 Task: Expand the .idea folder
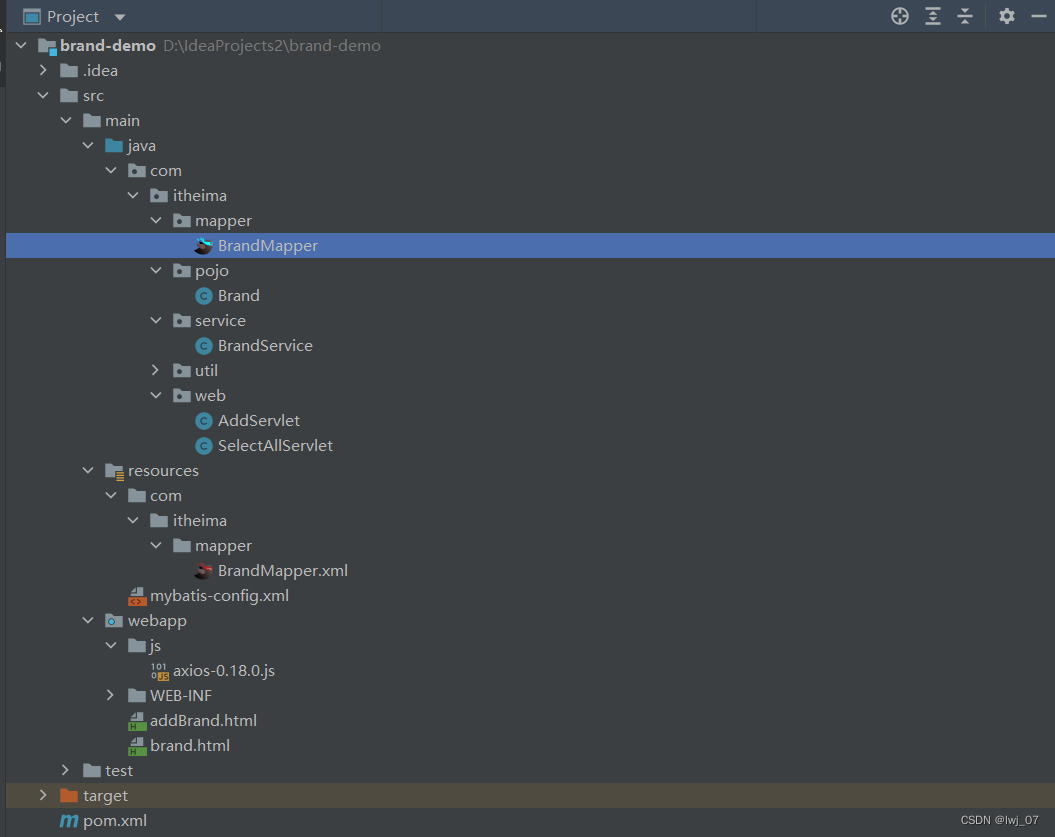pyautogui.click(x=43, y=70)
